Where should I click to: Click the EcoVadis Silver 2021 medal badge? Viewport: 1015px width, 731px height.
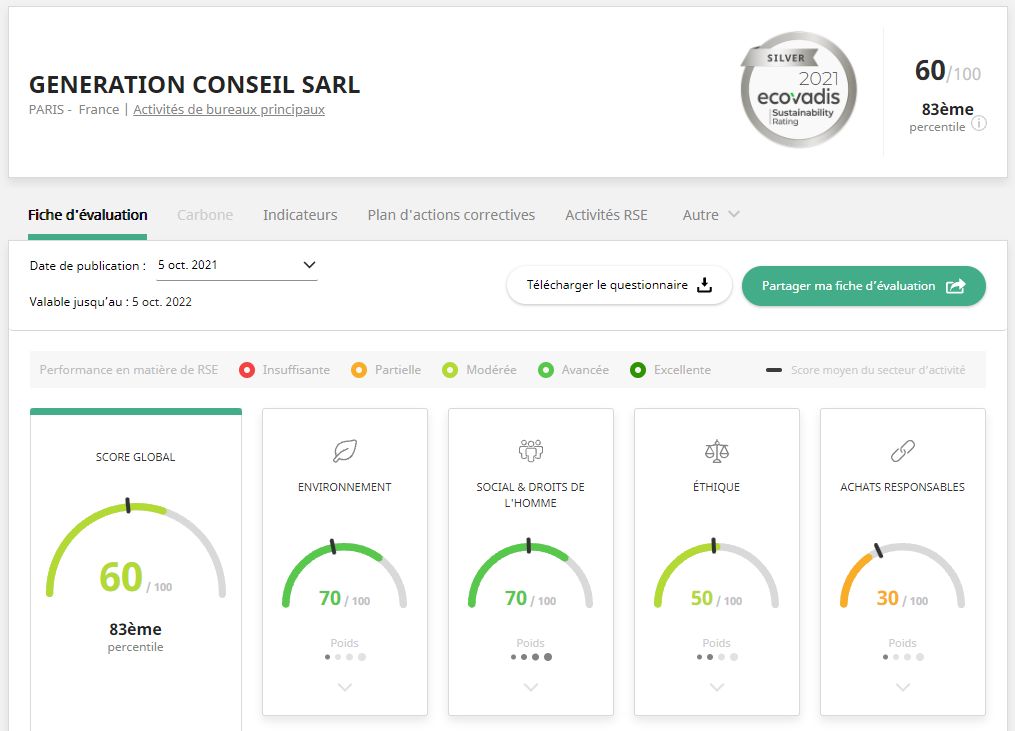point(798,89)
